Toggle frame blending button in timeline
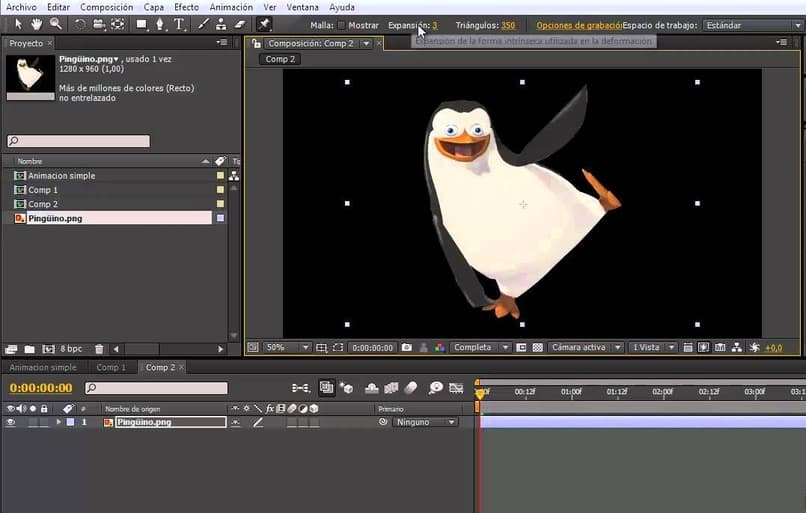 pos(391,388)
